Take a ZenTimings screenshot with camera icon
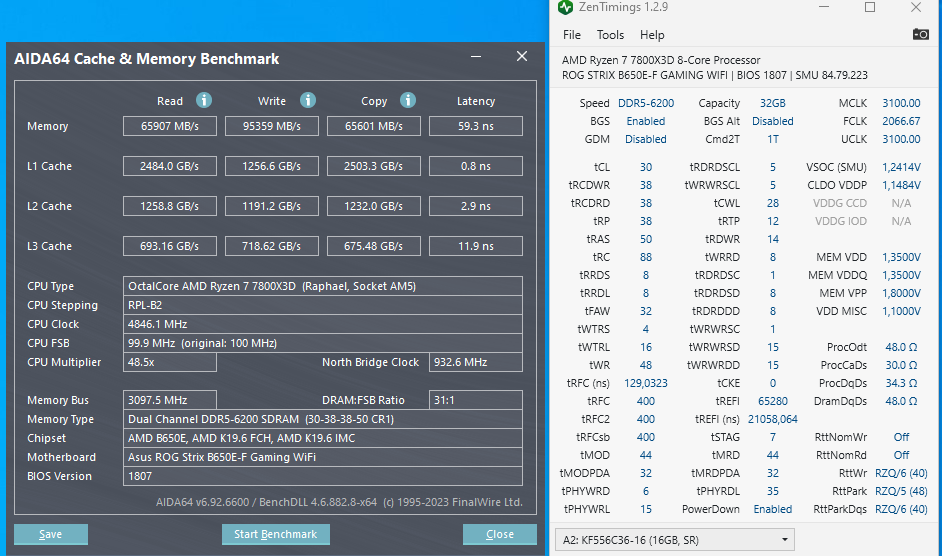 click(x=920, y=34)
